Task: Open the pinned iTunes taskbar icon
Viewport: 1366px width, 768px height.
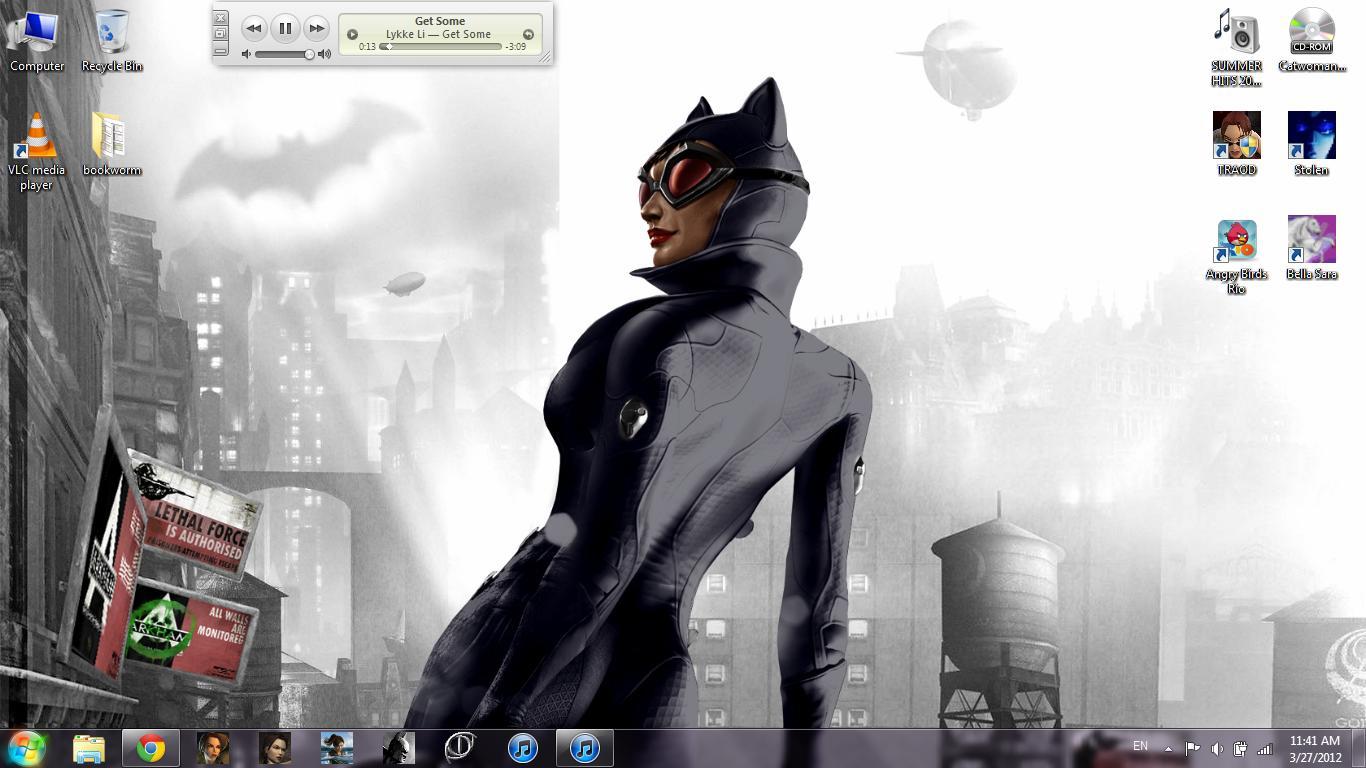Action: tap(523, 748)
